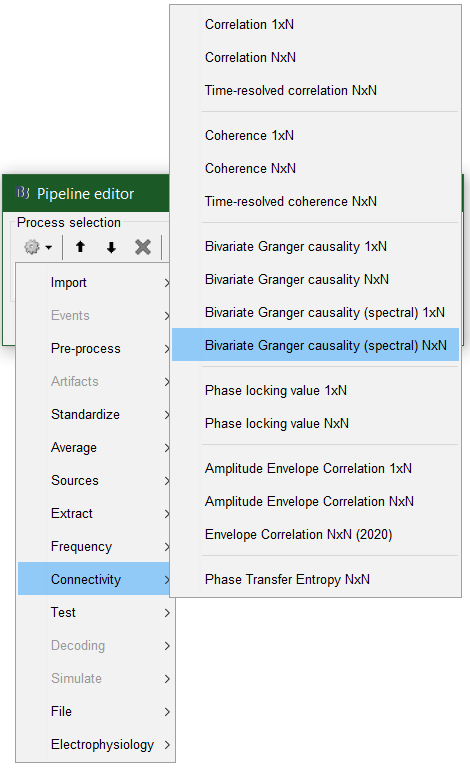The height and width of the screenshot is (771, 470).
Task: Open the Average submenu
Action: click(93, 447)
